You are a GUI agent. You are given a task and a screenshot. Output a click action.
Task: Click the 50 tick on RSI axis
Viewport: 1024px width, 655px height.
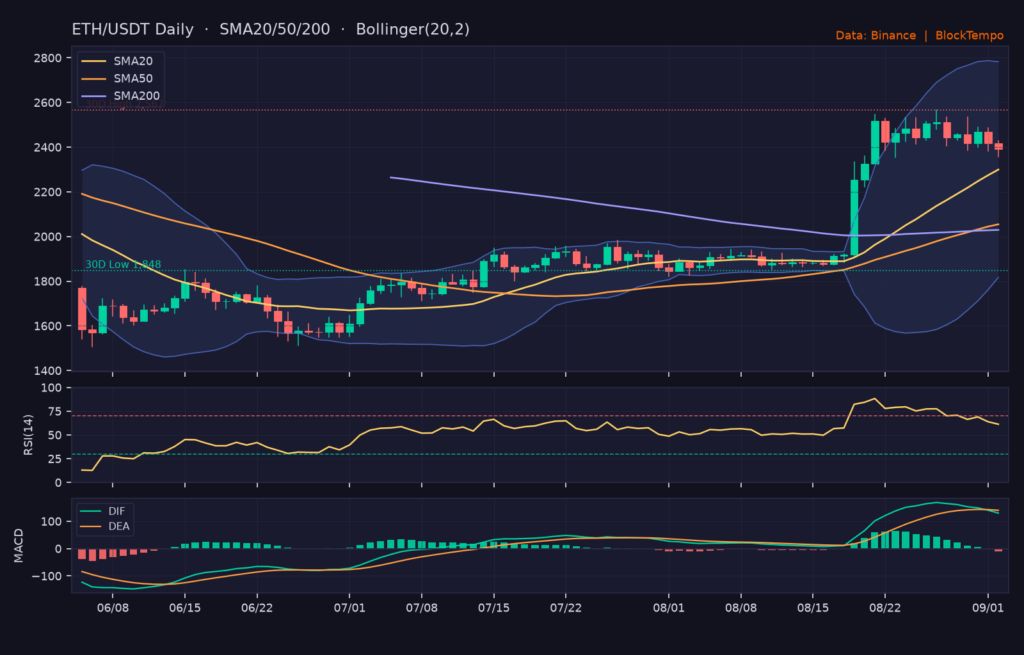click(x=55, y=435)
